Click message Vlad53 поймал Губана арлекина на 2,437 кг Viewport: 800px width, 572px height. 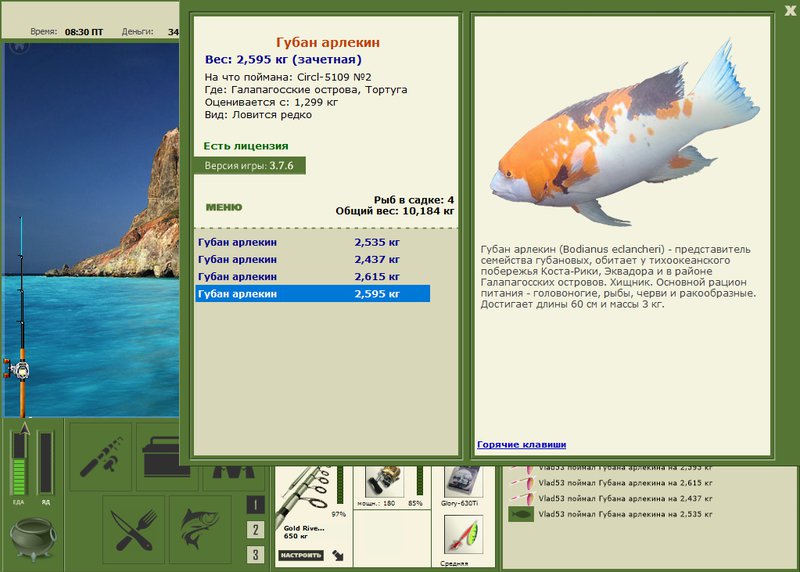coord(625,499)
